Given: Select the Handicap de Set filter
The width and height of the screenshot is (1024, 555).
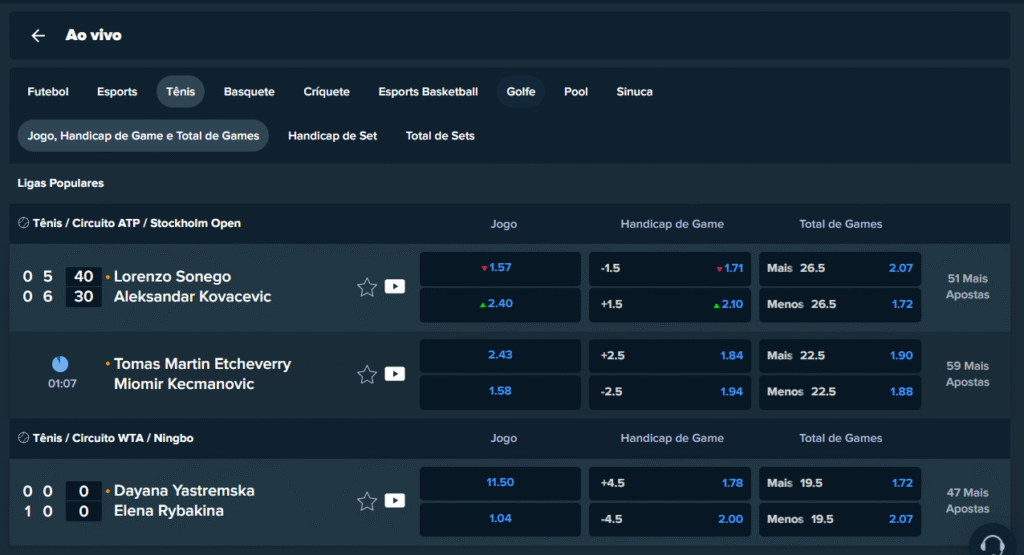Looking at the screenshot, I should (x=332, y=136).
